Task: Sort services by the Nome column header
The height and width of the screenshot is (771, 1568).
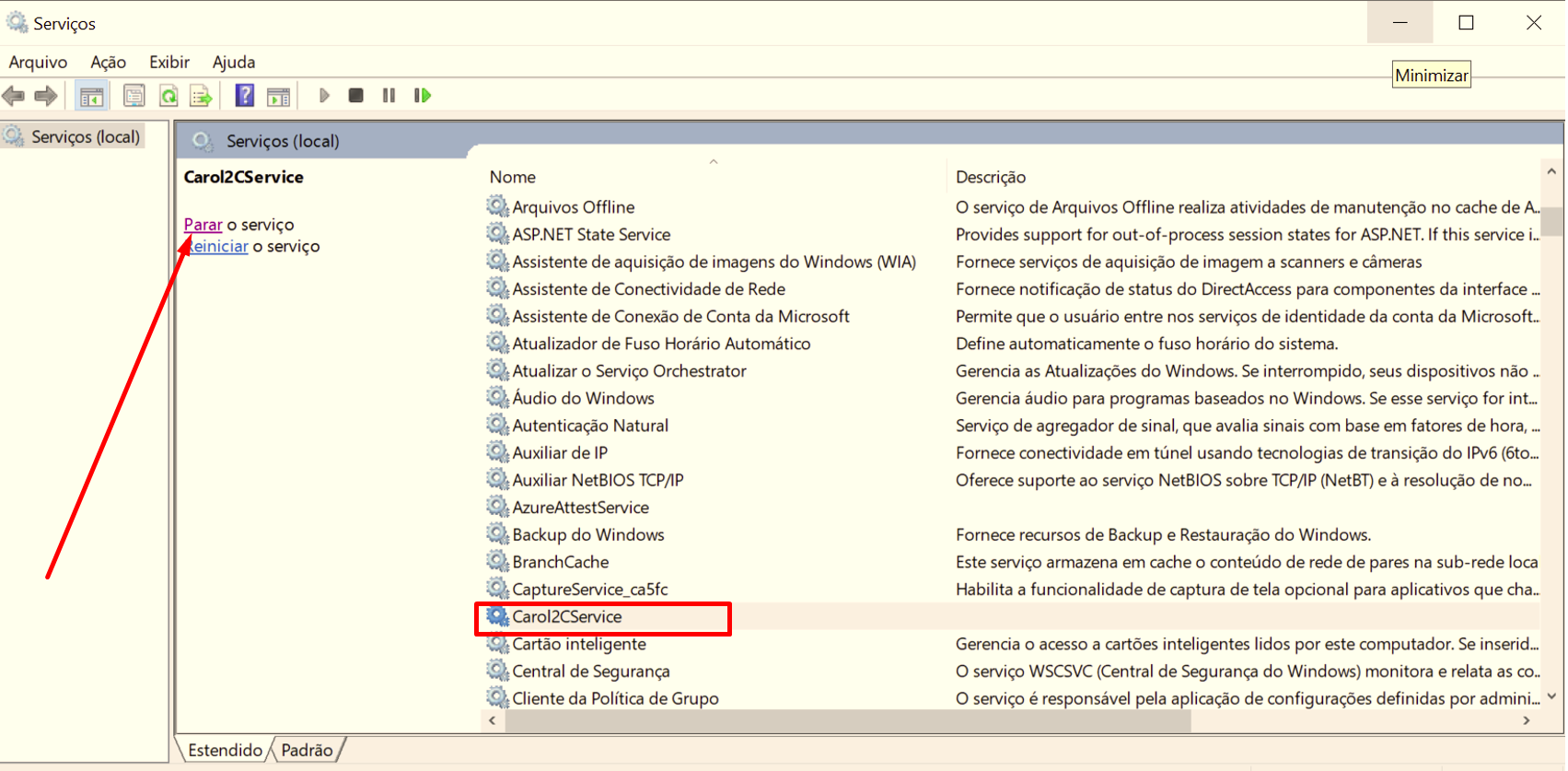Action: pyautogui.click(x=513, y=177)
